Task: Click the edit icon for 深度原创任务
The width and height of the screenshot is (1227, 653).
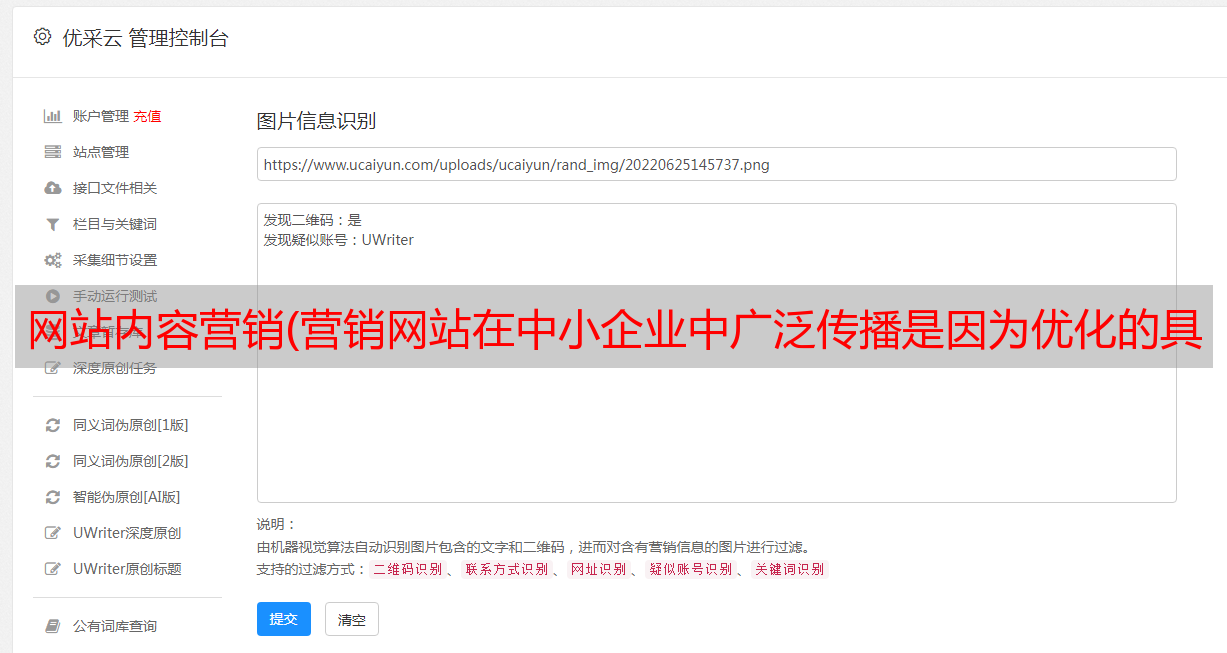Action: [x=53, y=368]
